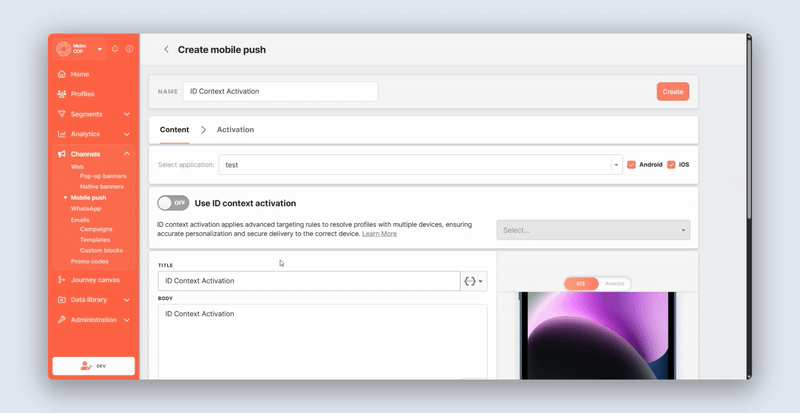This screenshot has width=800, height=413.
Task: Click the DEV user button
Action: [93, 366]
